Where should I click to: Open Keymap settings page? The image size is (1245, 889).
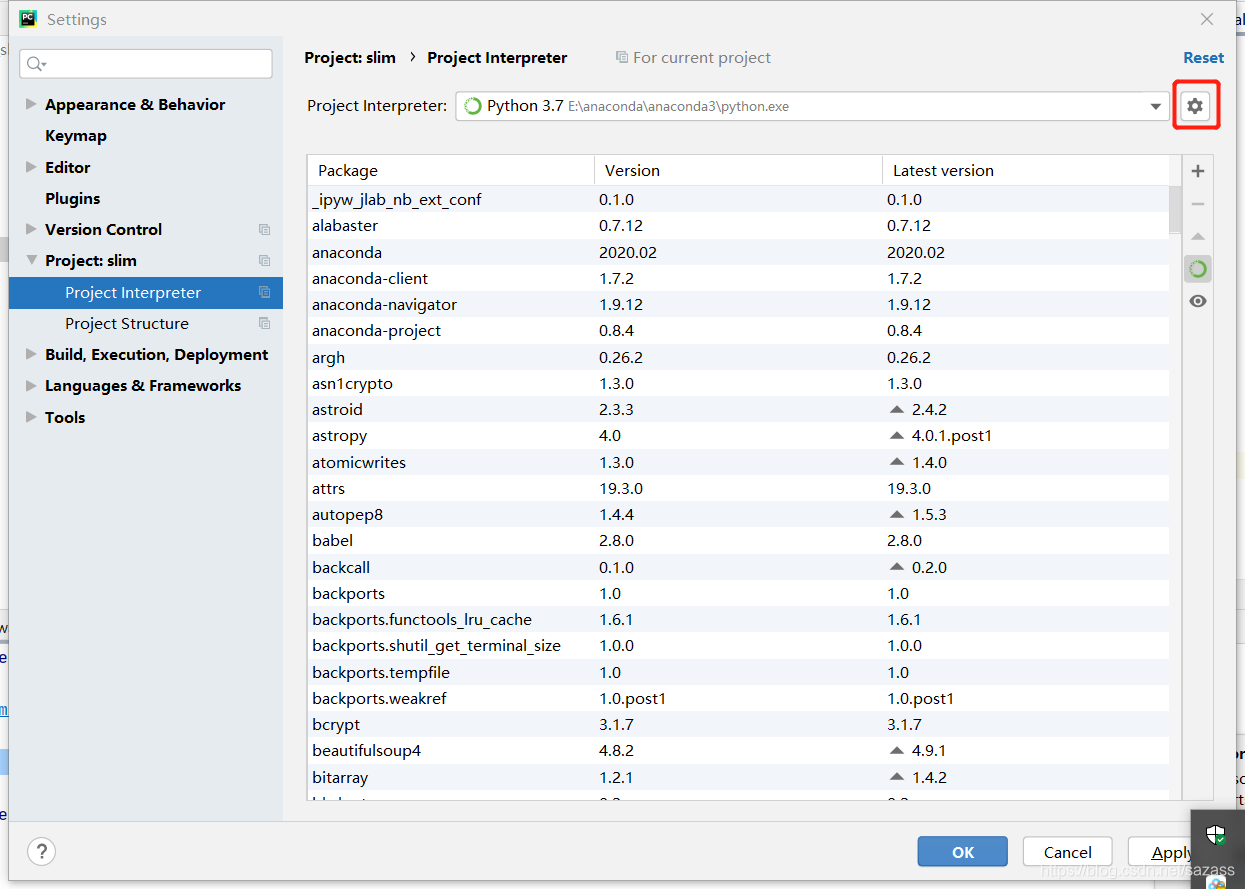(76, 136)
